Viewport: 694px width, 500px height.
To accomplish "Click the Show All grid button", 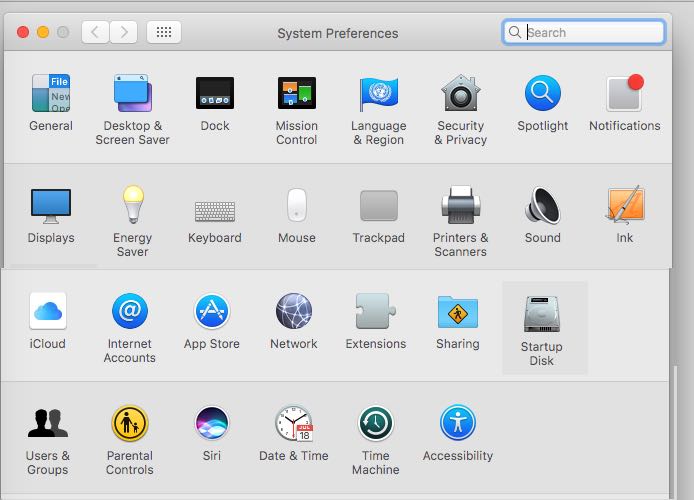I will (164, 32).
